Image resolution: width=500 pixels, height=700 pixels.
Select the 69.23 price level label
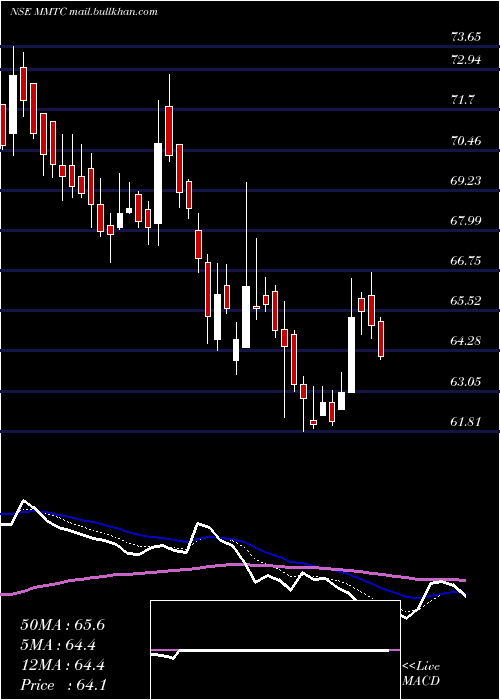(466, 180)
